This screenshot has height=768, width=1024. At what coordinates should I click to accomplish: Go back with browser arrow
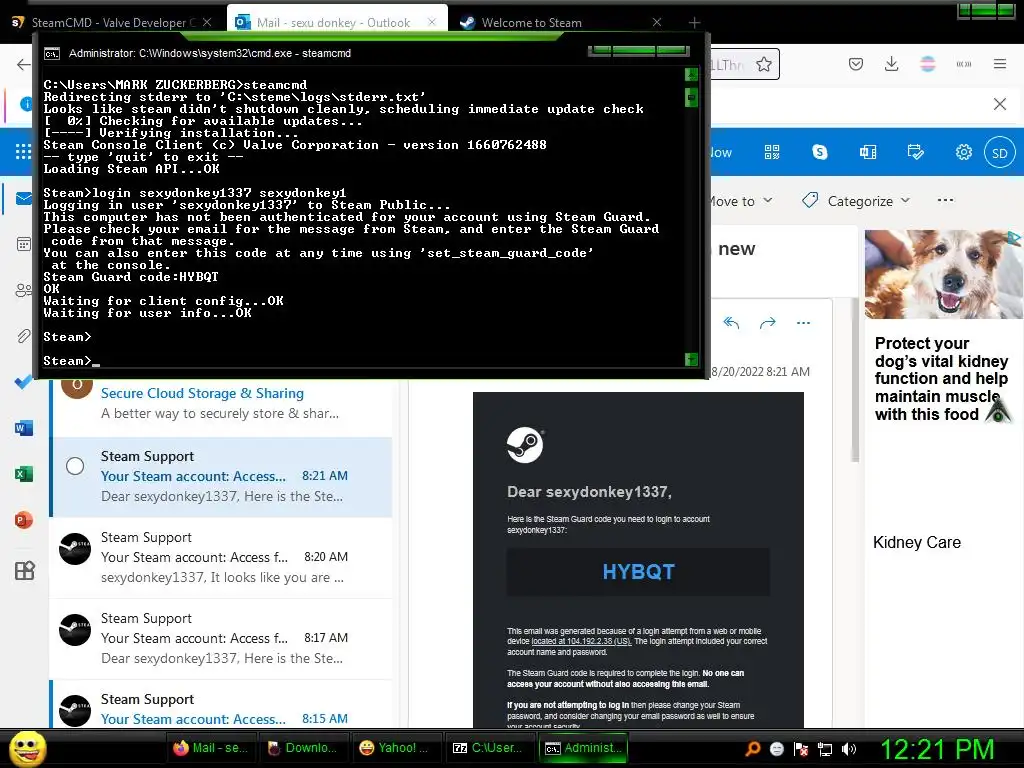(24, 64)
